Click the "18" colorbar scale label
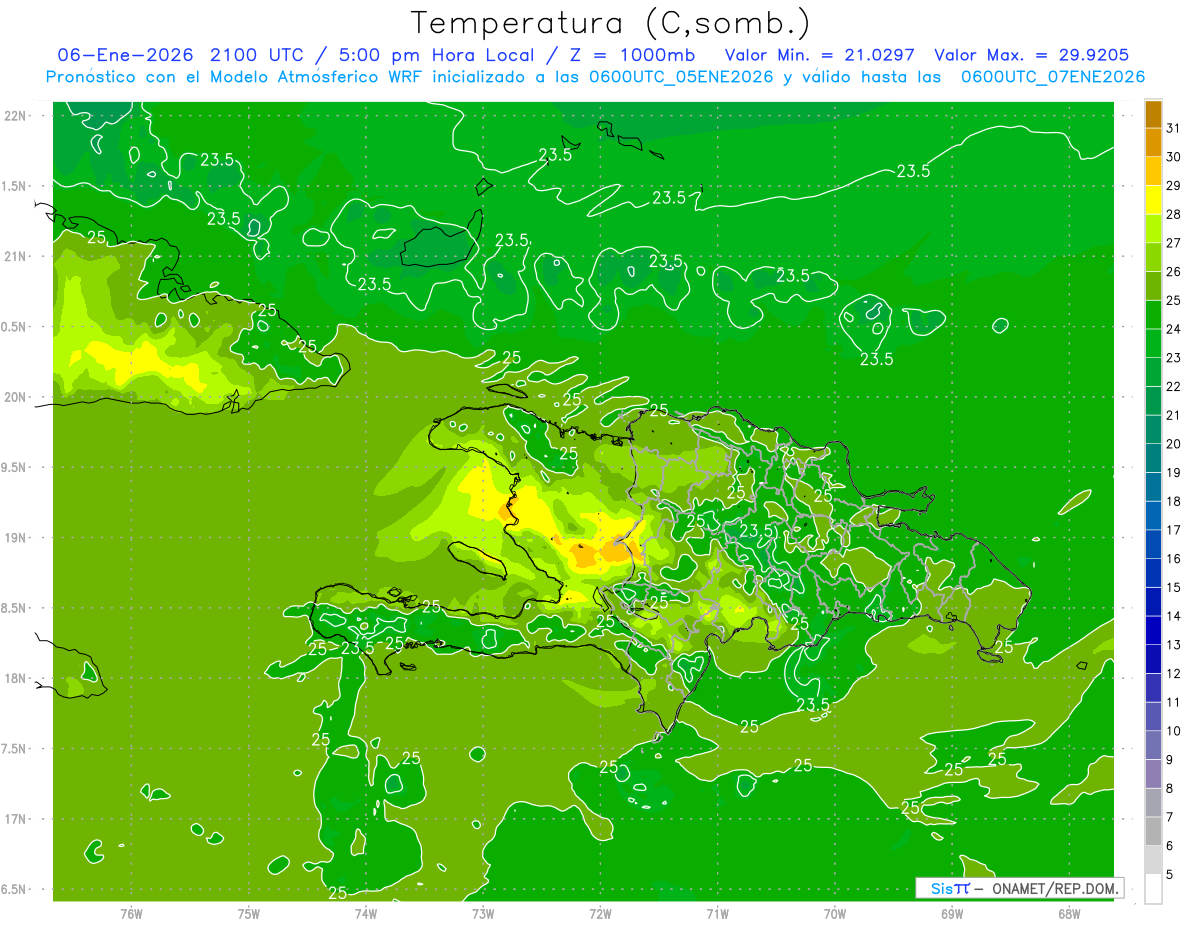Viewport: 1200px width, 927px height. click(x=1174, y=501)
